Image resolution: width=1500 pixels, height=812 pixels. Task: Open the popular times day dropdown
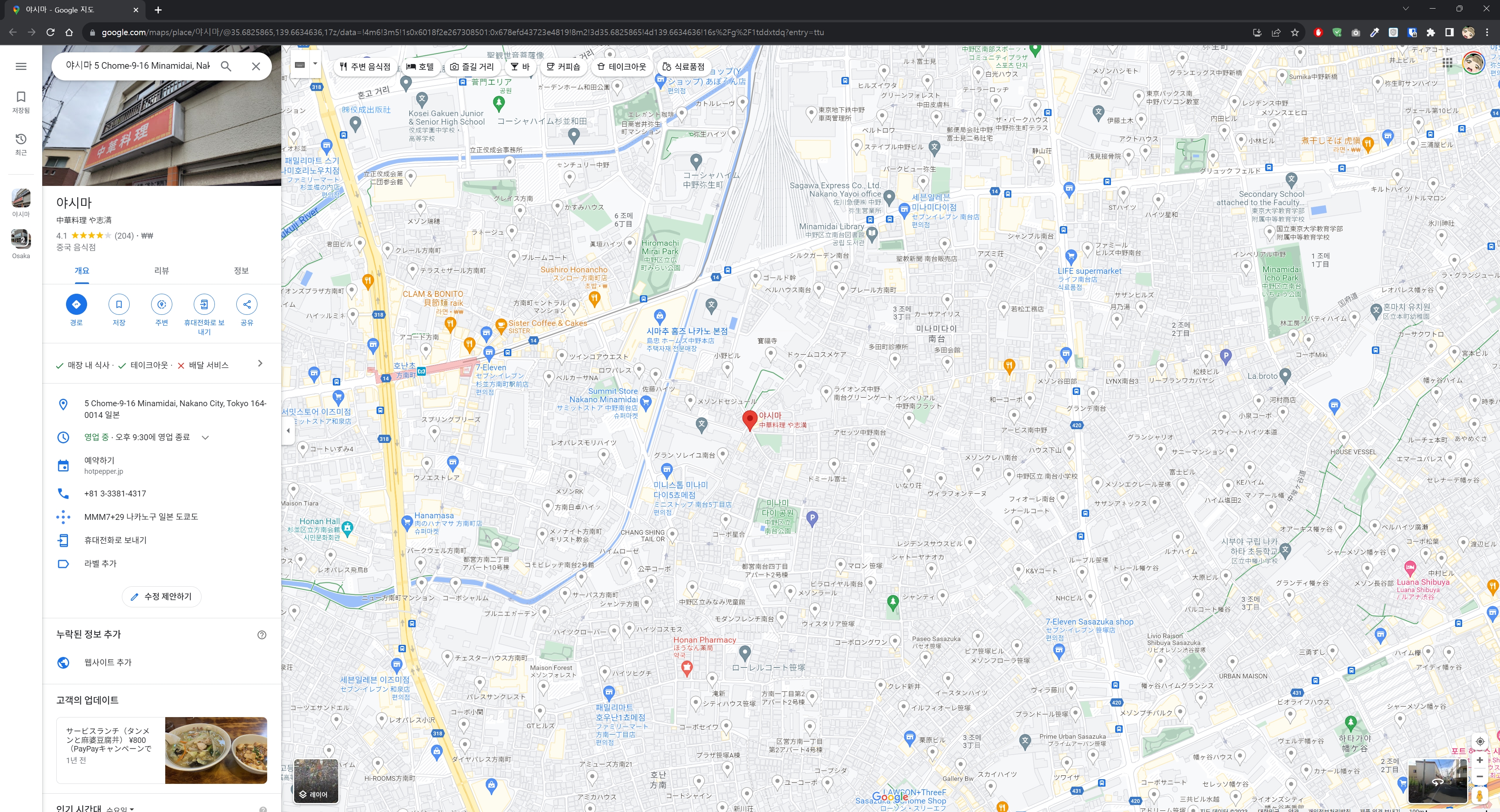point(120,808)
